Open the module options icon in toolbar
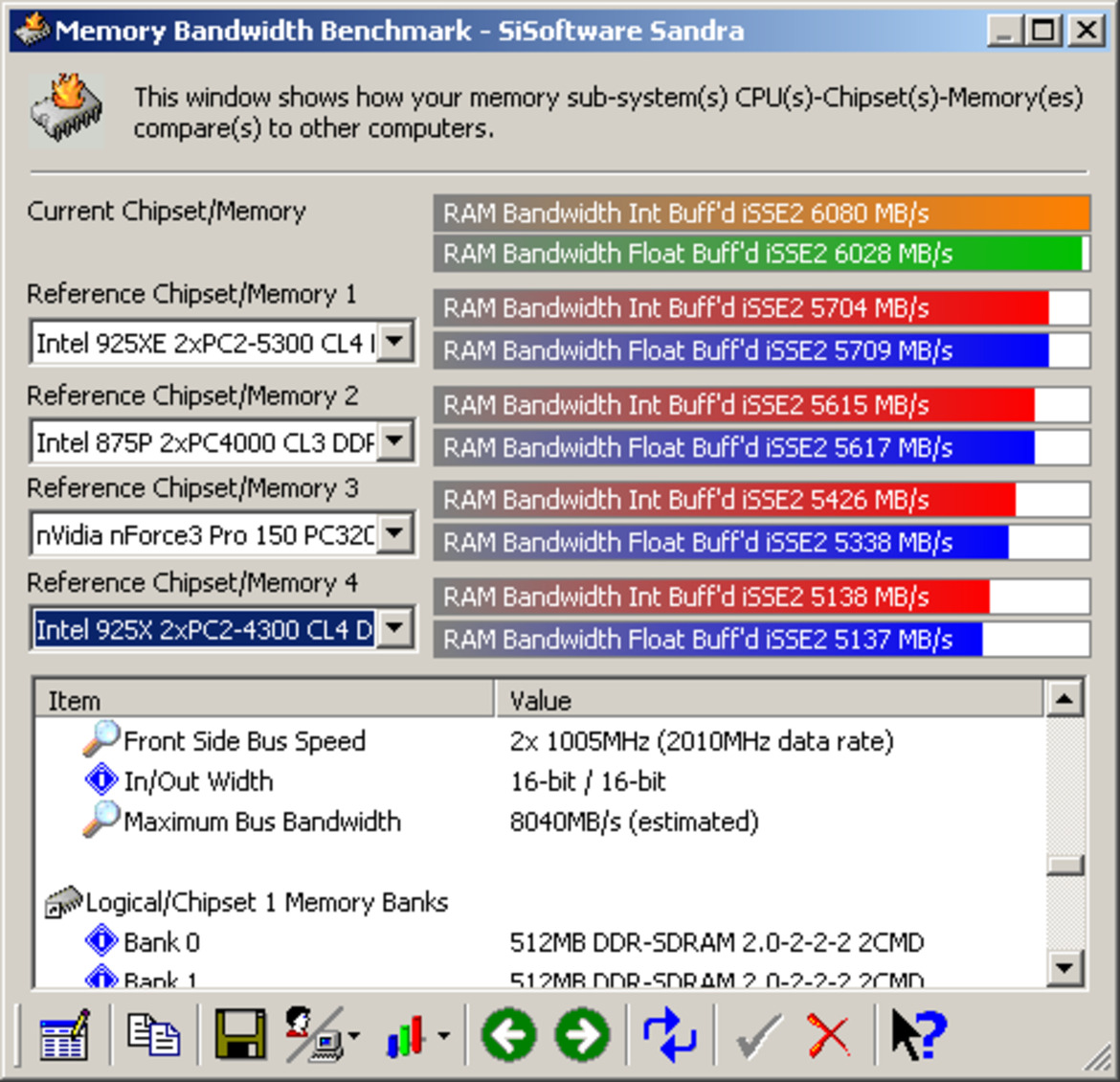Viewport: 1120px width, 1082px height. click(x=64, y=1035)
